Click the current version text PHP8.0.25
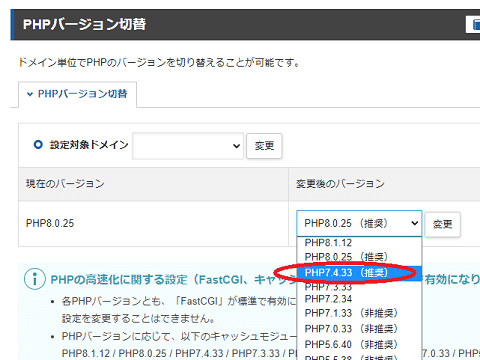The image size is (480, 360). [x=50, y=223]
